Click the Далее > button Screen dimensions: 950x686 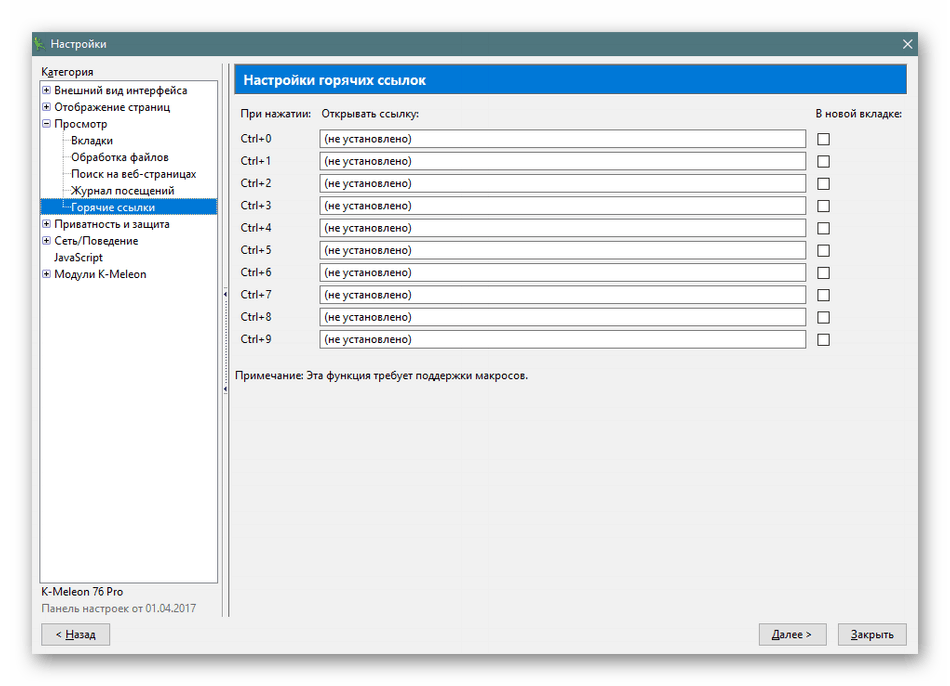[792, 634]
